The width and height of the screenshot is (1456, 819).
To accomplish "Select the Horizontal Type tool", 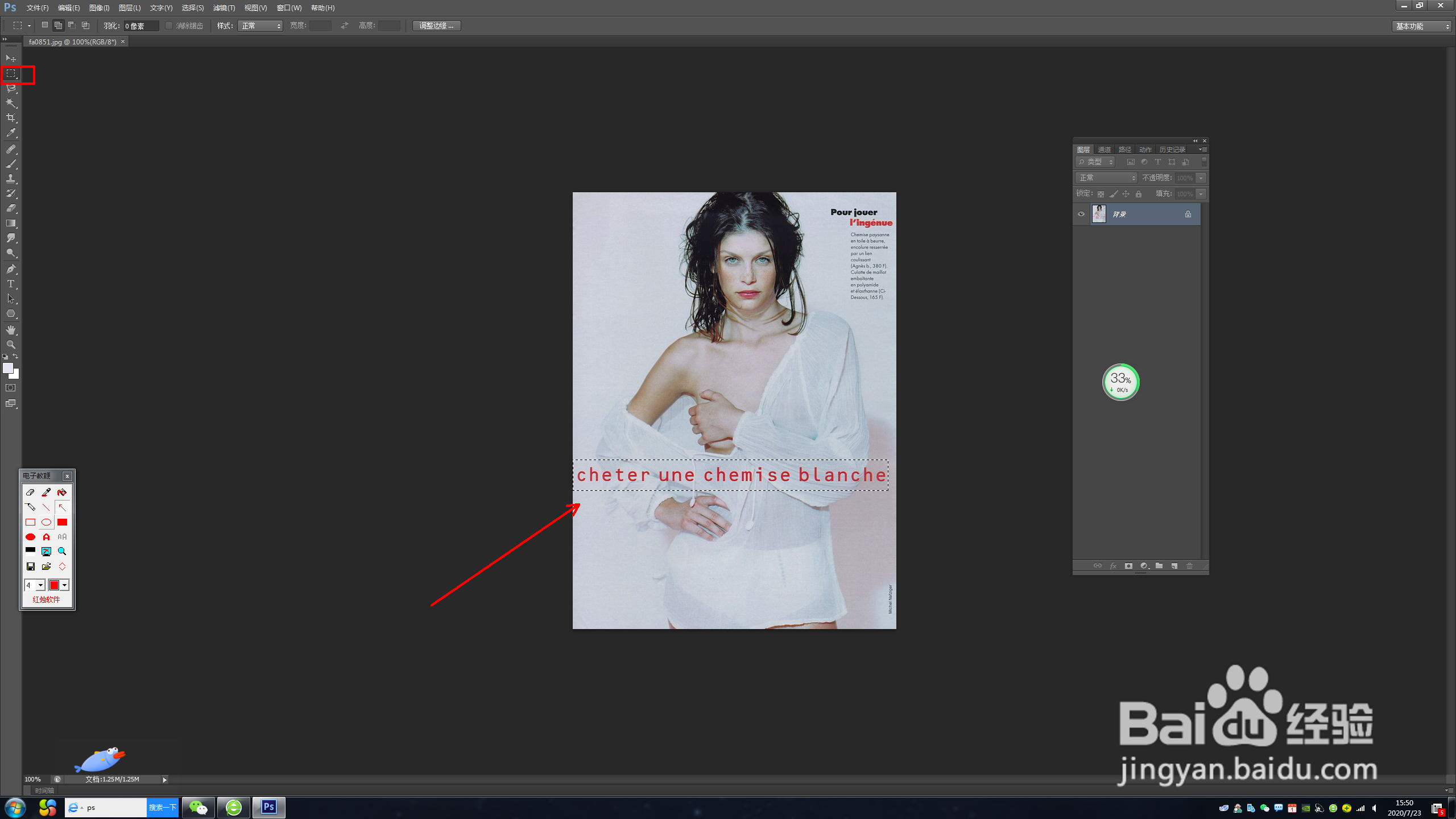I will point(11,284).
